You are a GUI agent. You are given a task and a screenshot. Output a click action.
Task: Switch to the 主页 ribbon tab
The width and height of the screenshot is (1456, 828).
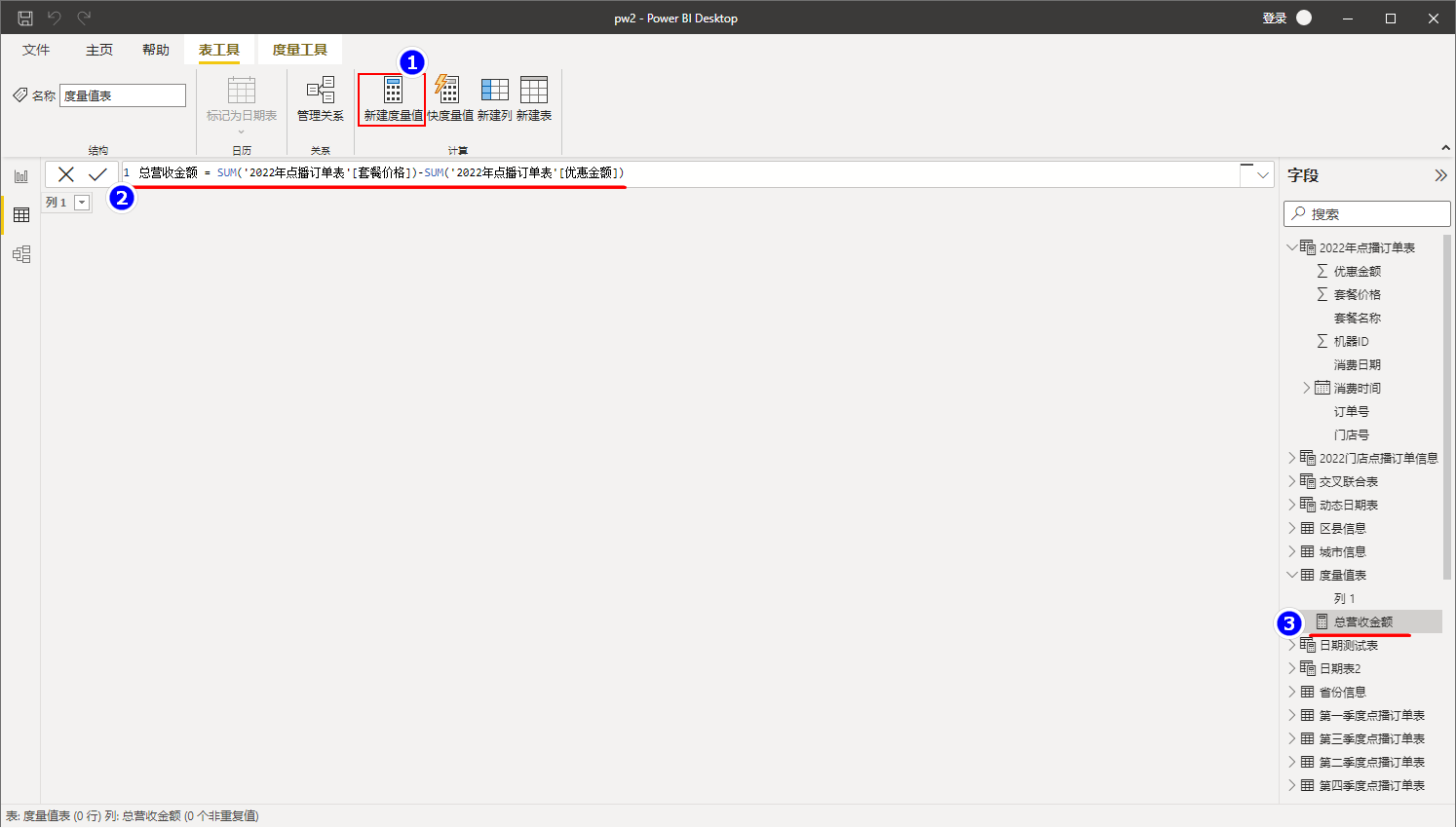tap(99, 50)
